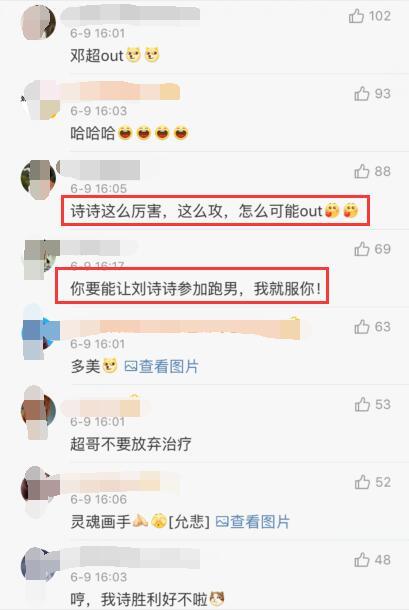Open 查看图片 link in 灵魂画手 comment

click(x=253, y=522)
